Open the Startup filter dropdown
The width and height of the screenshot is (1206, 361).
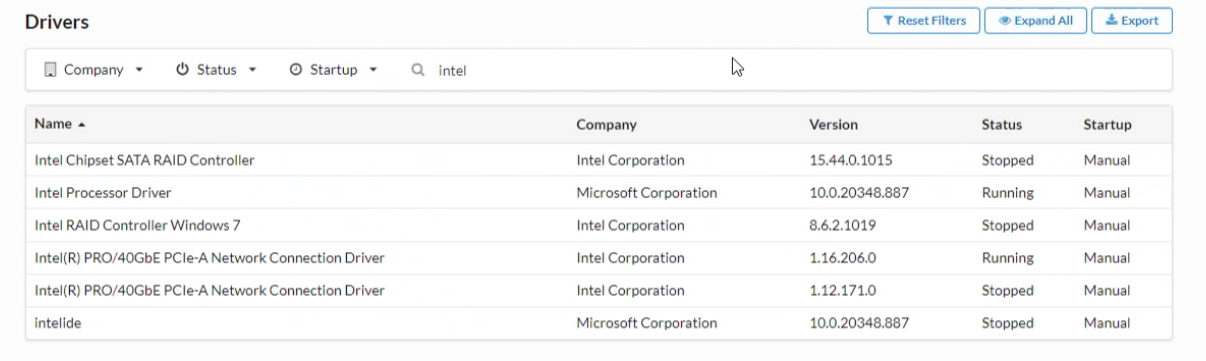tap(333, 70)
